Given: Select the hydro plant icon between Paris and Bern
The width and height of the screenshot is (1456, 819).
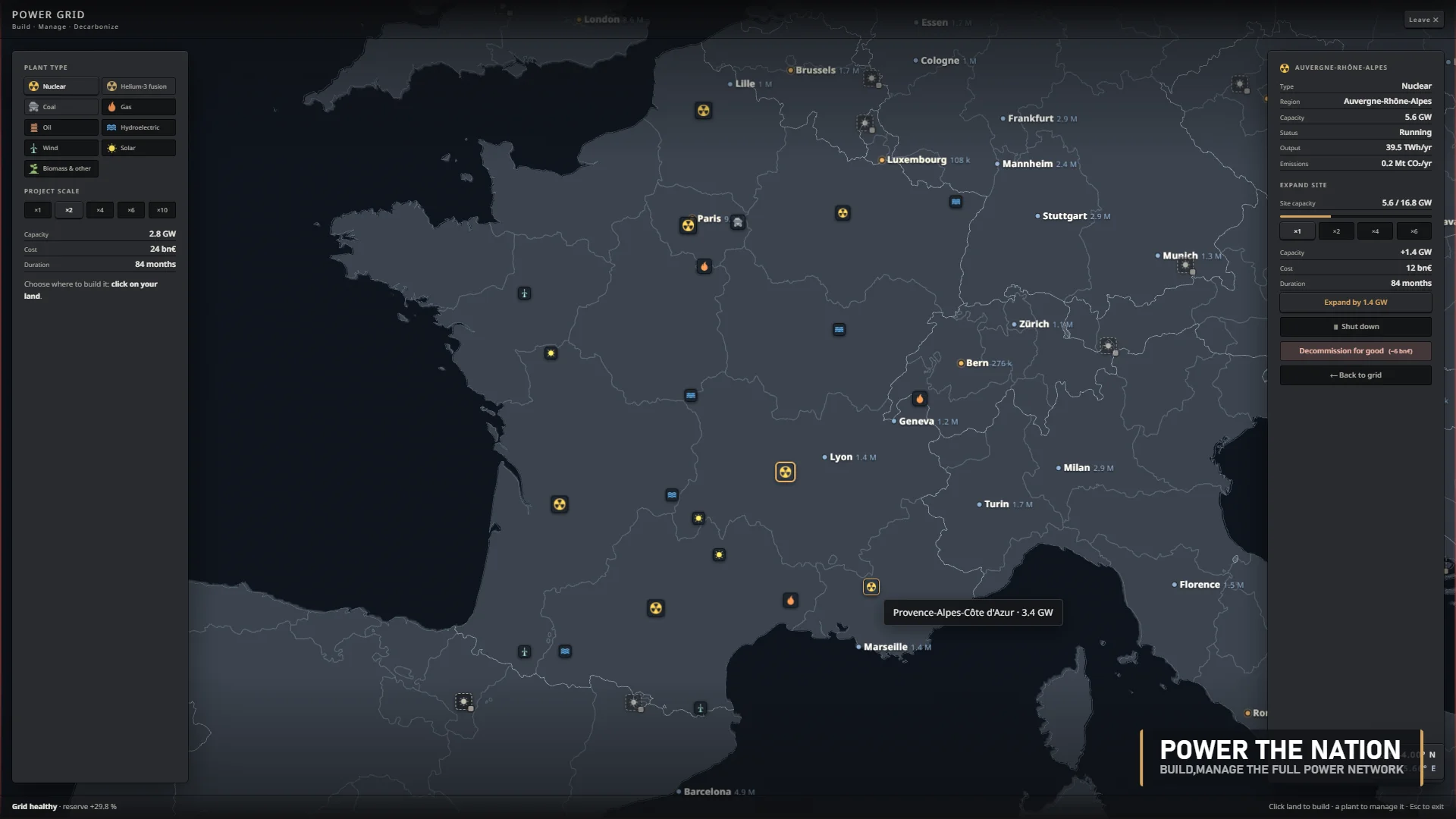Looking at the screenshot, I should (x=839, y=330).
